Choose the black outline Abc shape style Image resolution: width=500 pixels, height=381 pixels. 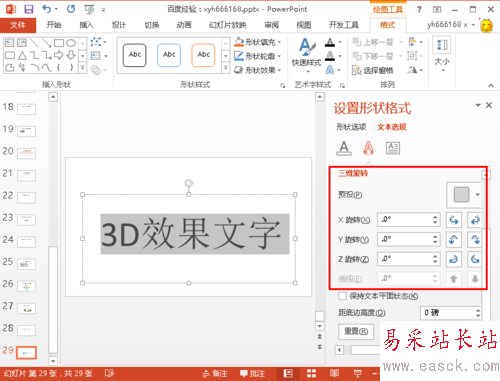(x=135, y=55)
